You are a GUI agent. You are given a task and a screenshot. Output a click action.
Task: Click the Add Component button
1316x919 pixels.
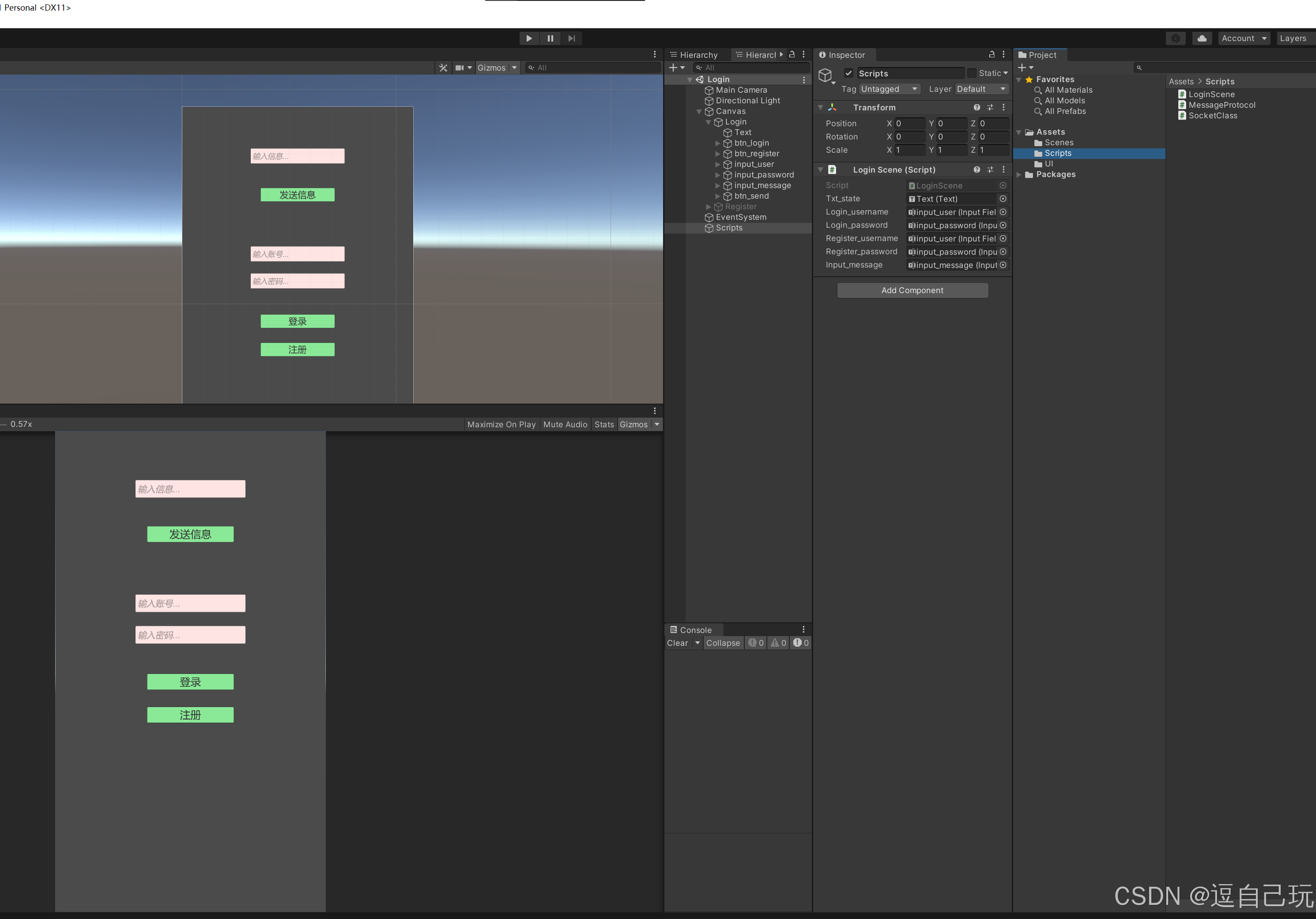pos(911,290)
